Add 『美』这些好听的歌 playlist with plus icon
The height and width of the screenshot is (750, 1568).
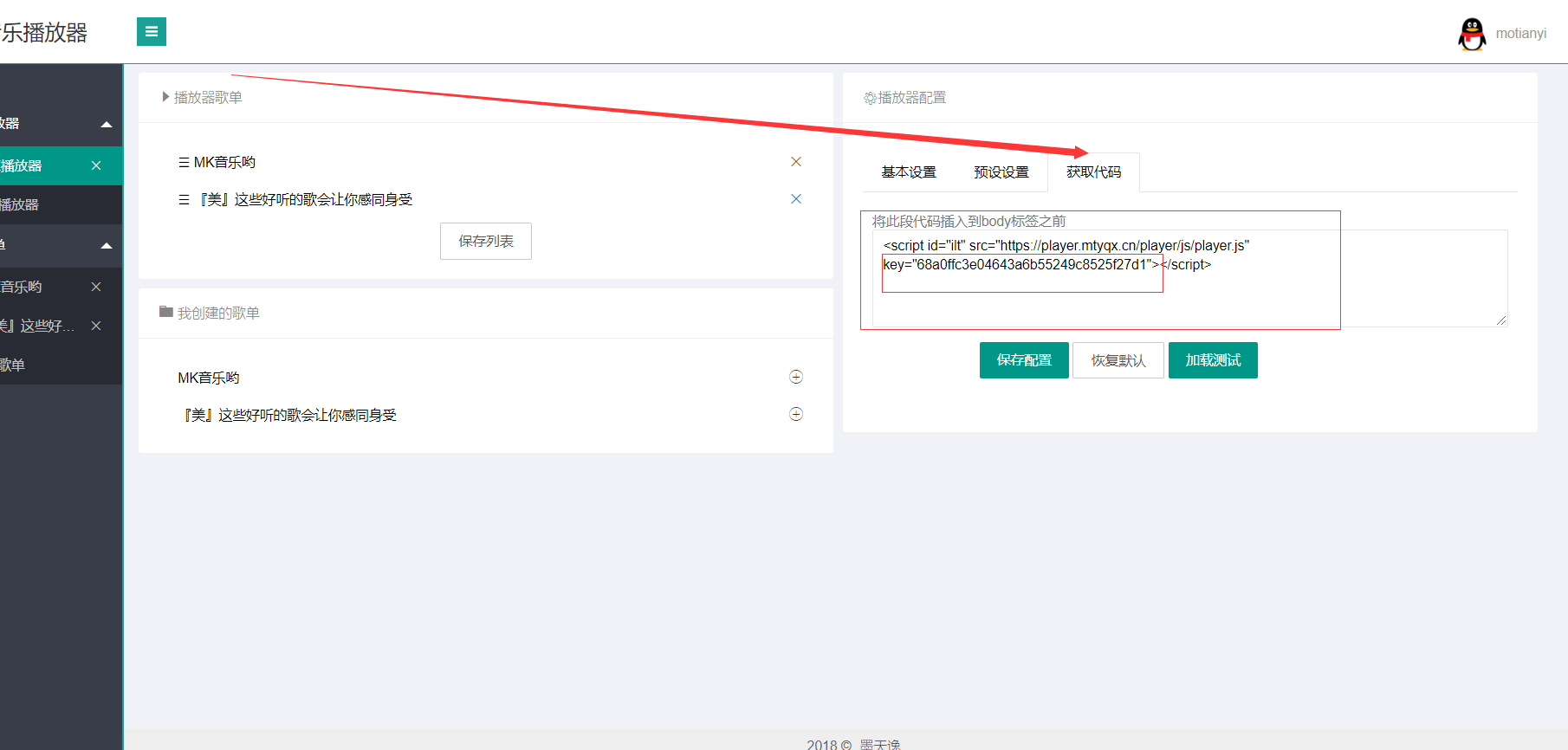tap(796, 414)
